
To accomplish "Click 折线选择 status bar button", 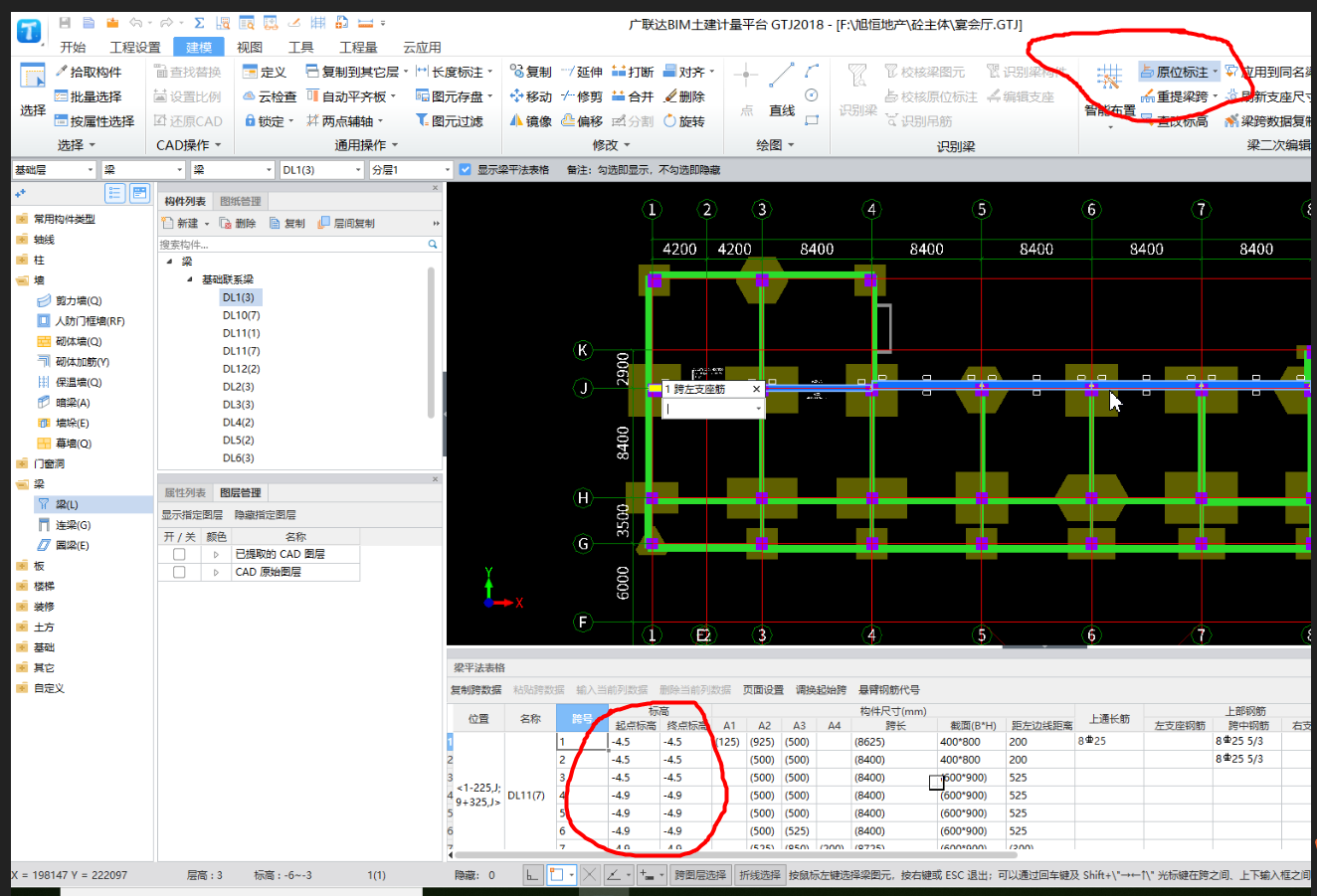I will click(759, 875).
